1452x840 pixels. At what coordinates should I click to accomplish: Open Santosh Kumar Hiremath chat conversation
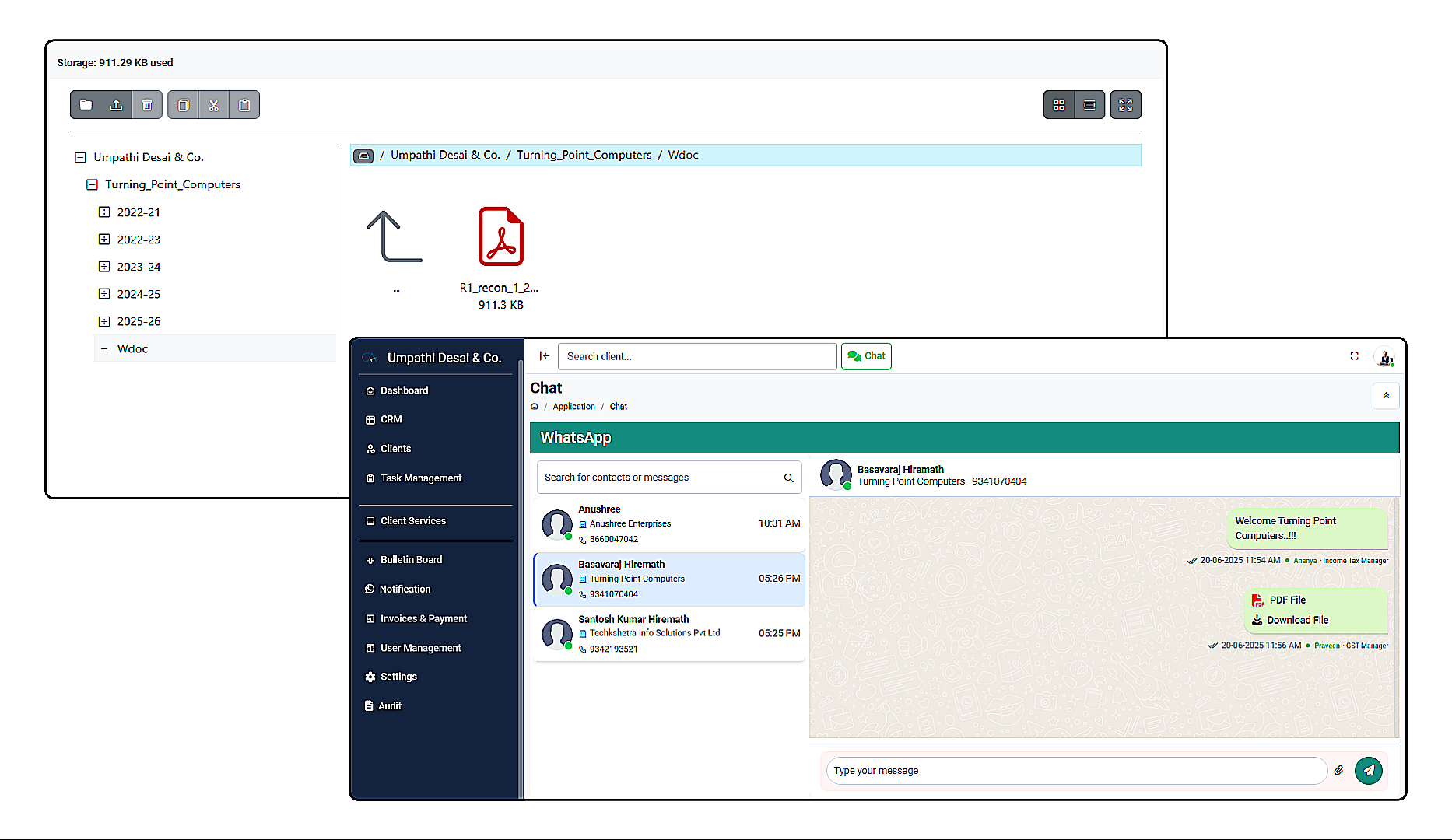coord(669,634)
